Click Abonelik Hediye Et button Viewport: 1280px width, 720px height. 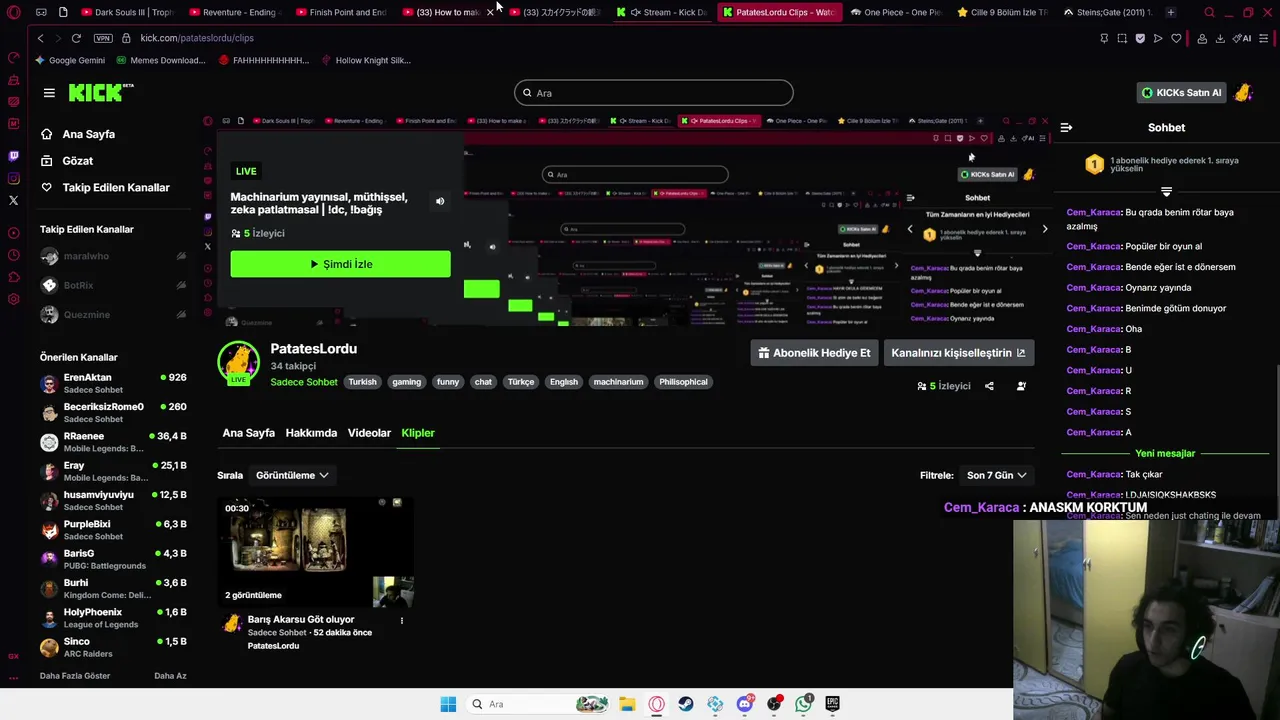pyautogui.click(x=815, y=353)
